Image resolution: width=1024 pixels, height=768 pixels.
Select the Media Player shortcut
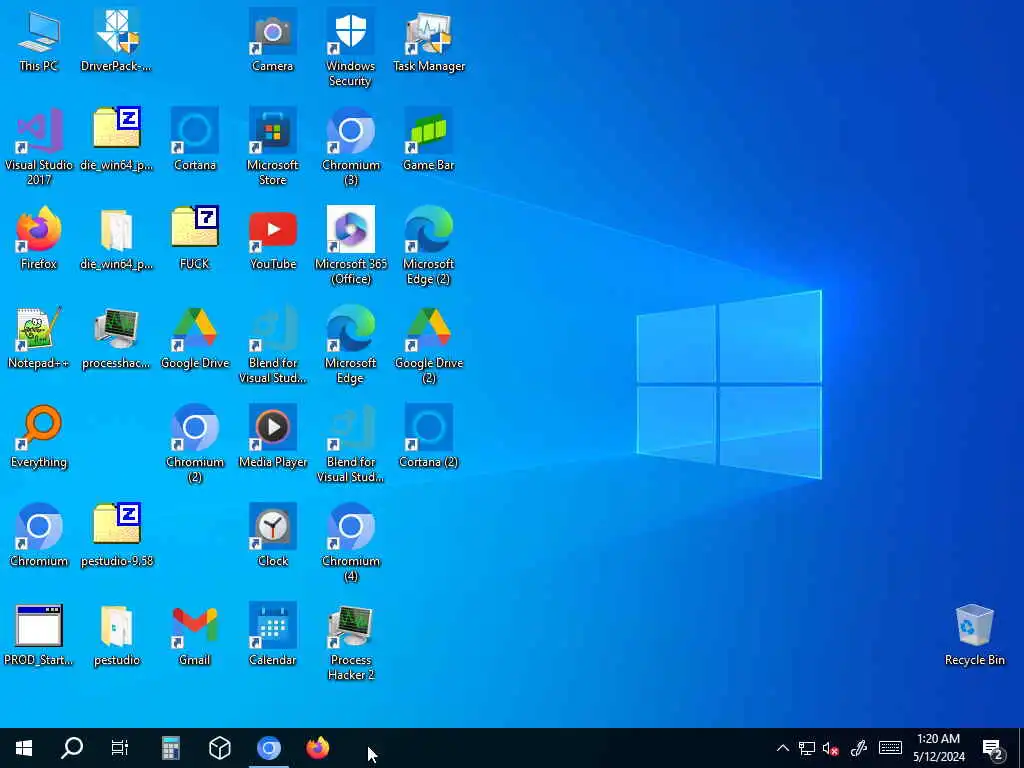[272, 437]
